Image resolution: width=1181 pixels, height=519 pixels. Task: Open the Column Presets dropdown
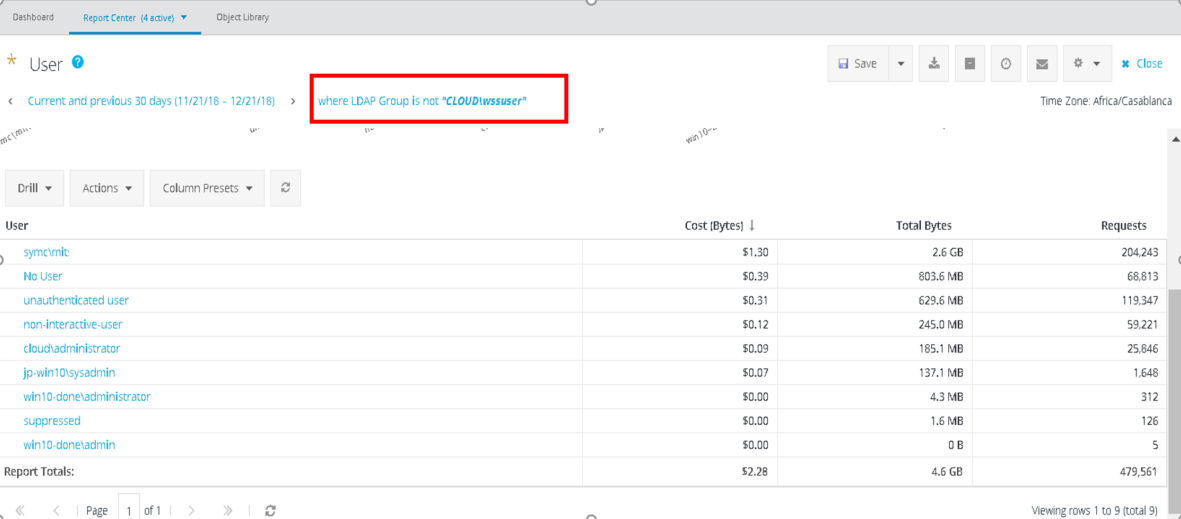[x=207, y=188]
